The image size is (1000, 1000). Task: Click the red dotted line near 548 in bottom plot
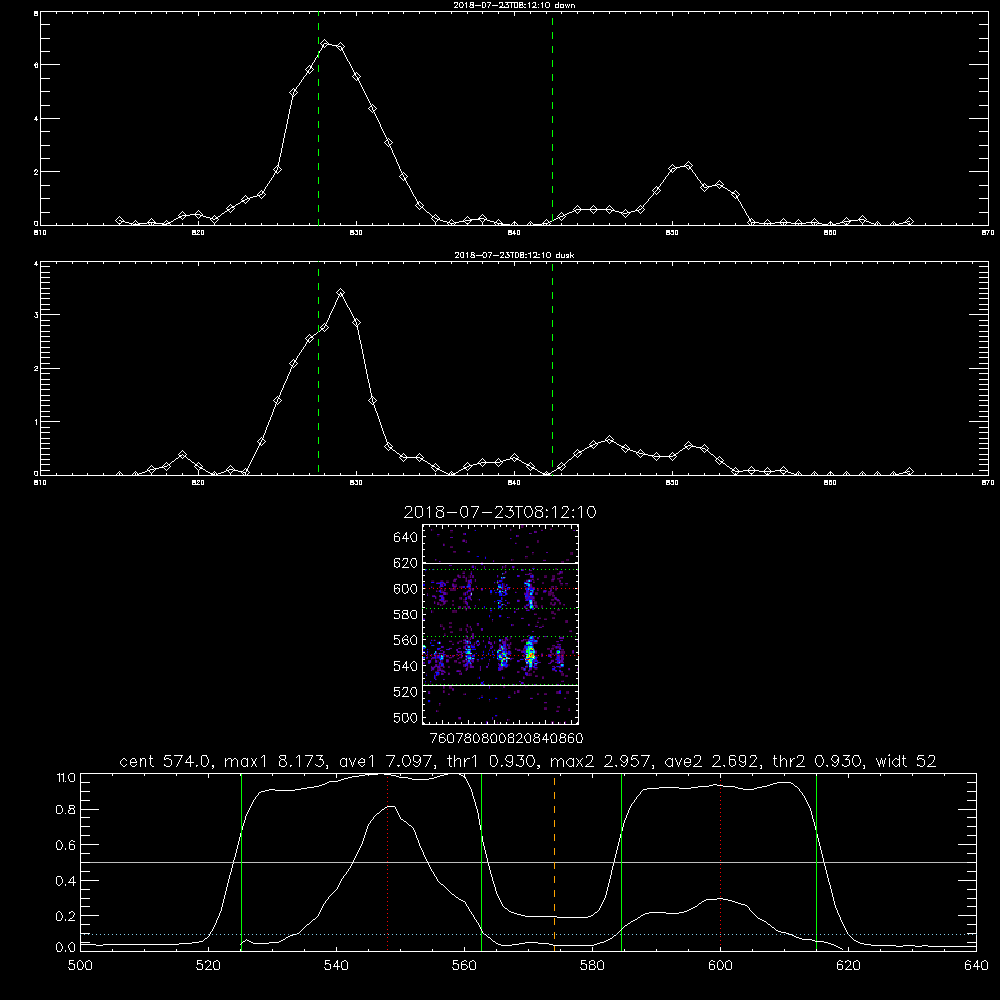tap(388, 861)
